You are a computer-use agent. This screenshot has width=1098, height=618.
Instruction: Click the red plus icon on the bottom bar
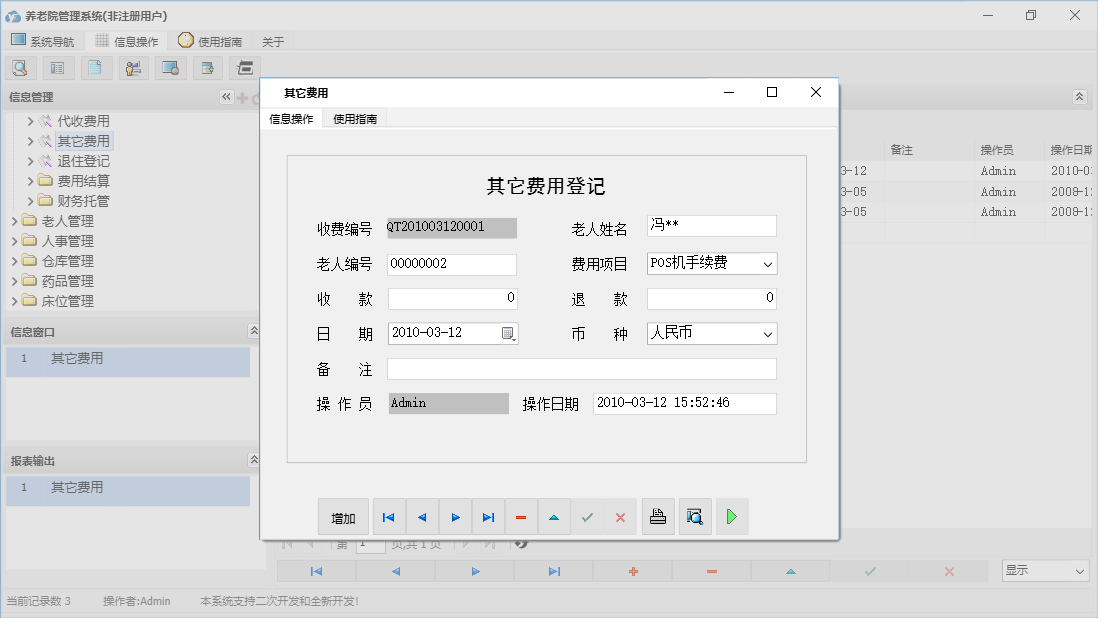(x=632, y=570)
